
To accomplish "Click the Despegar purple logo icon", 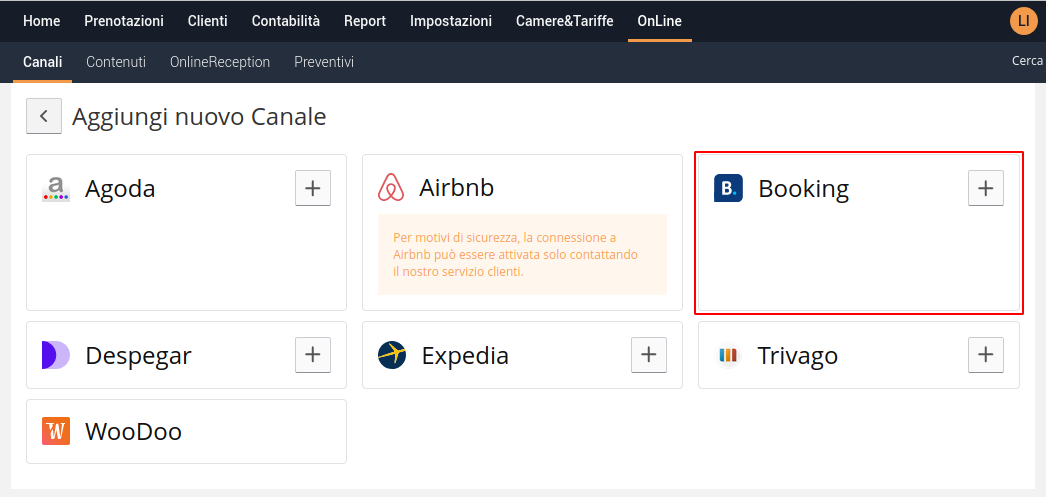I will point(55,355).
